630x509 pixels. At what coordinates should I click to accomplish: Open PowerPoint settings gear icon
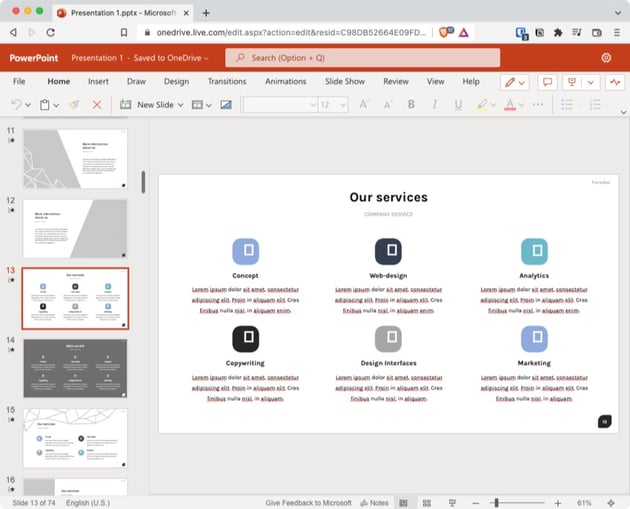click(x=606, y=58)
